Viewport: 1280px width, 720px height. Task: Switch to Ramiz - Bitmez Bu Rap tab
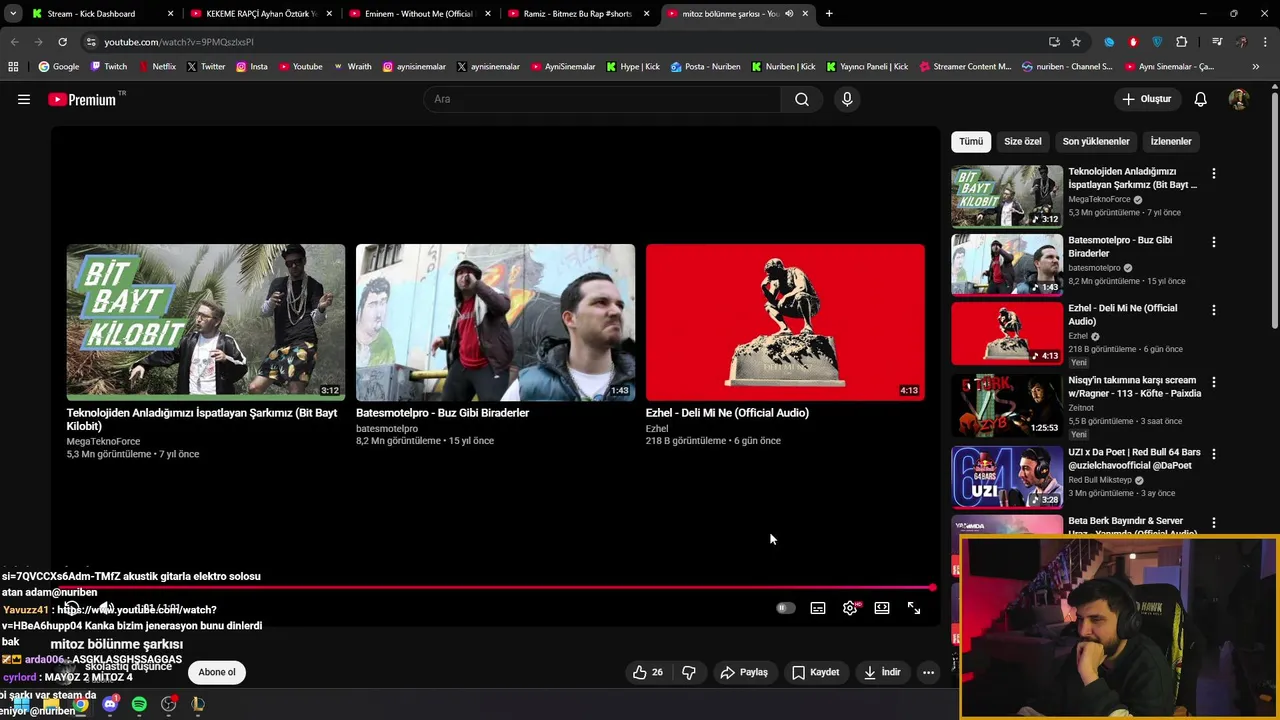[x=577, y=14]
